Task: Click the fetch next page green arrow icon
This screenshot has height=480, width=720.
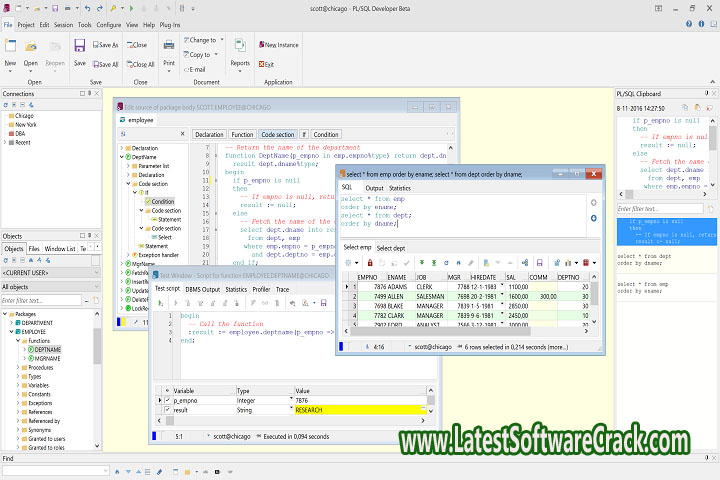Action: [x=422, y=263]
